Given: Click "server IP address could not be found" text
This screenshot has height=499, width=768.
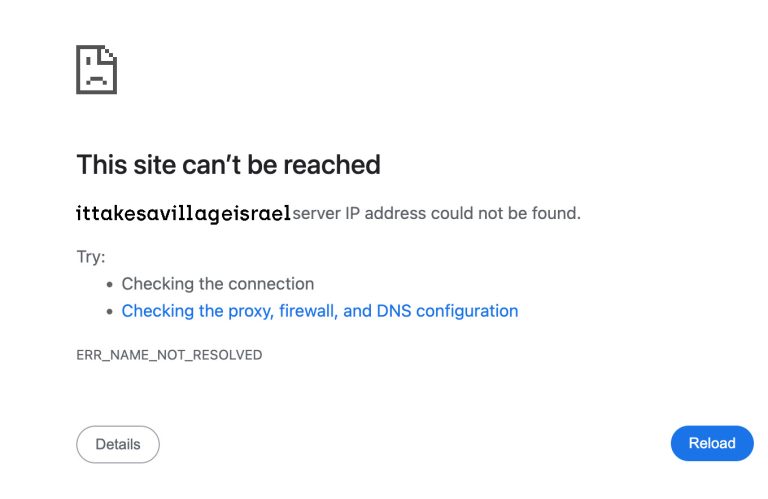Looking at the screenshot, I should coord(436,213).
